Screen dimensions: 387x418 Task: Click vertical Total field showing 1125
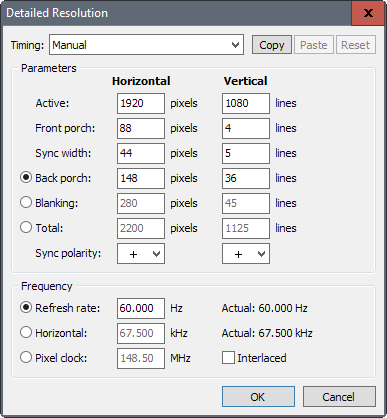[246, 228]
